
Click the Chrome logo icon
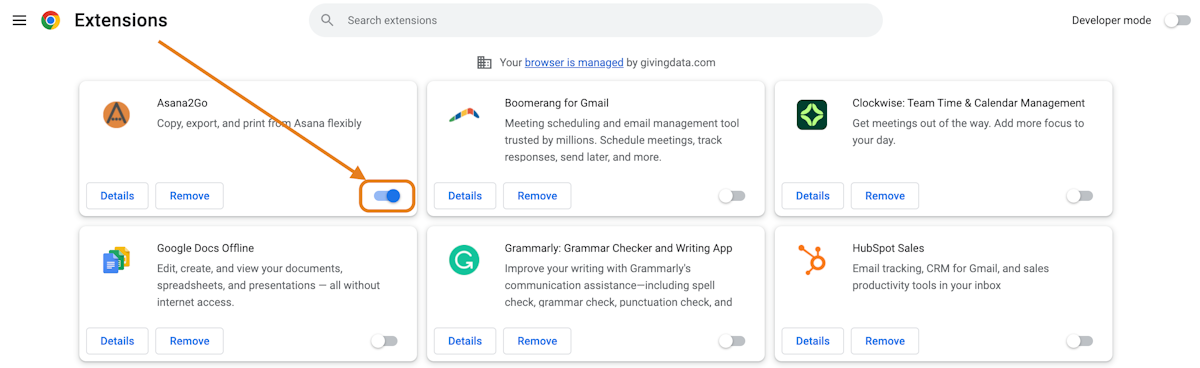50,20
